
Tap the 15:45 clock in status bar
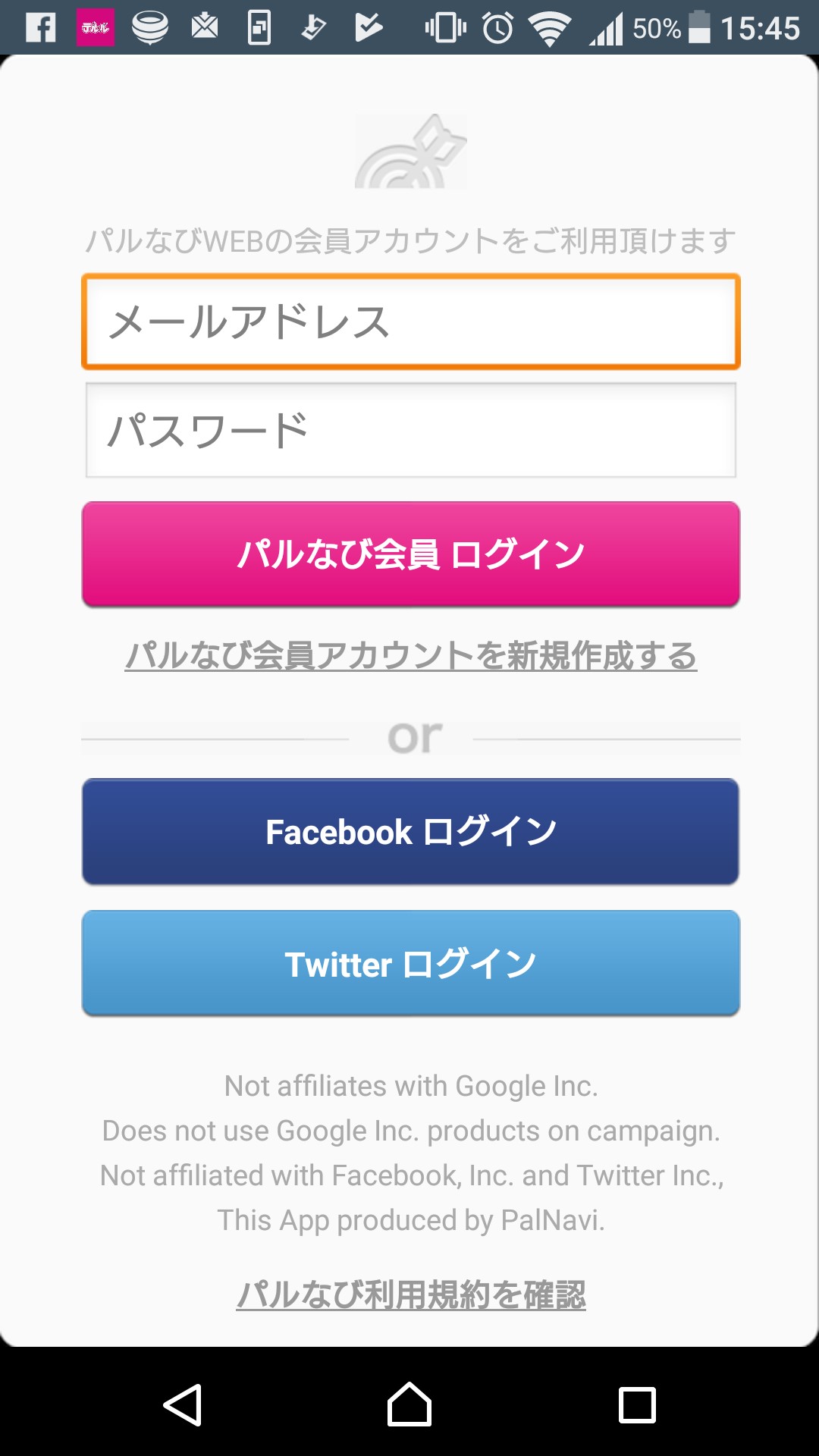click(x=760, y=28)
